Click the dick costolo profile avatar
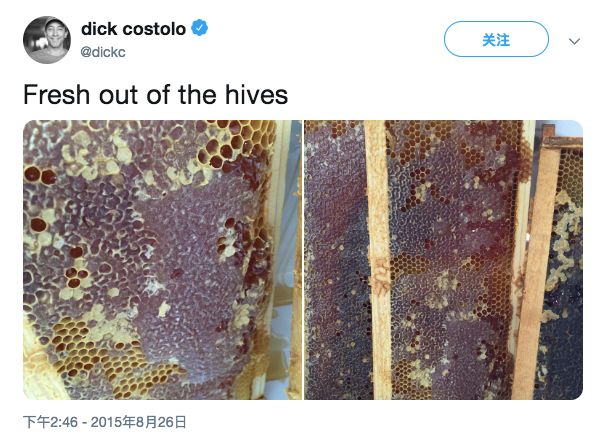This screenshot has width=599, height=437. [47, 40]
